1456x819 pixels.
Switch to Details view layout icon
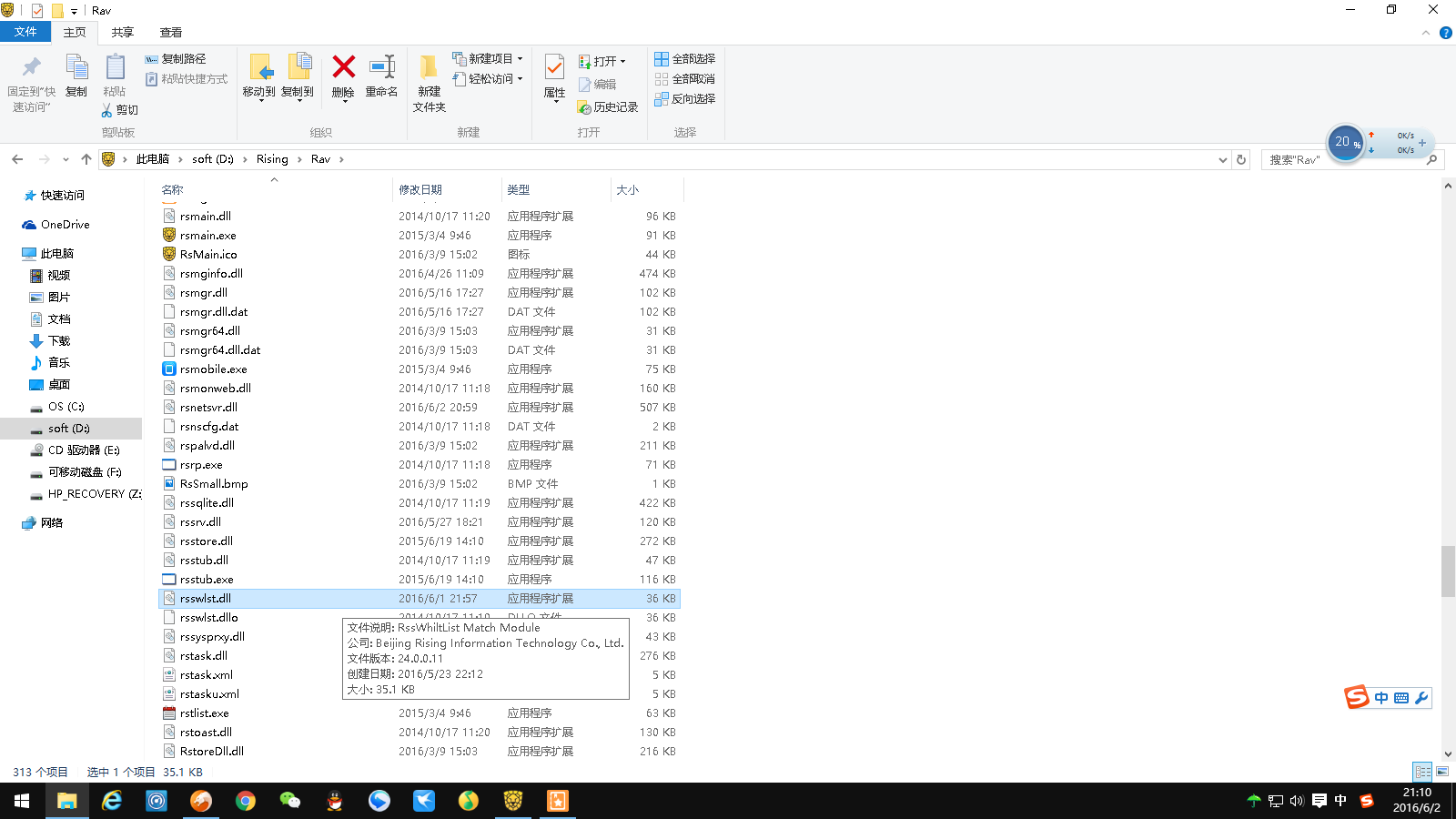pyautogui.click(x=1422, y=773)
